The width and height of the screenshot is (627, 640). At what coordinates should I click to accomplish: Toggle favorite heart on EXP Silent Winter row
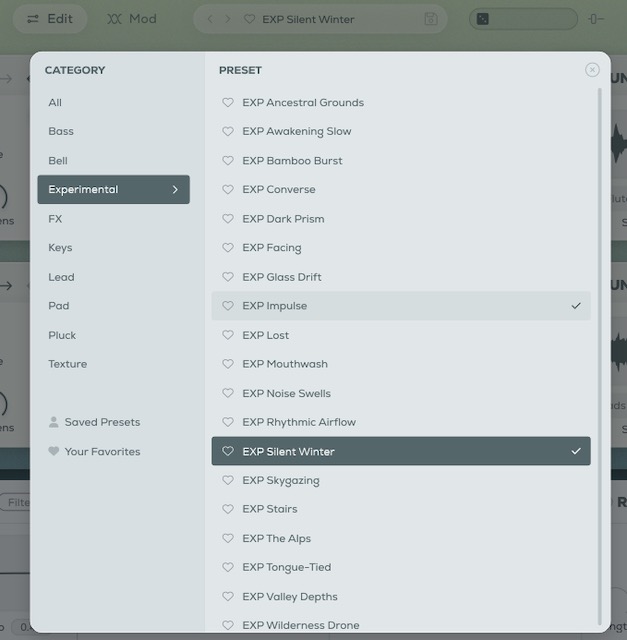[228, 452]
